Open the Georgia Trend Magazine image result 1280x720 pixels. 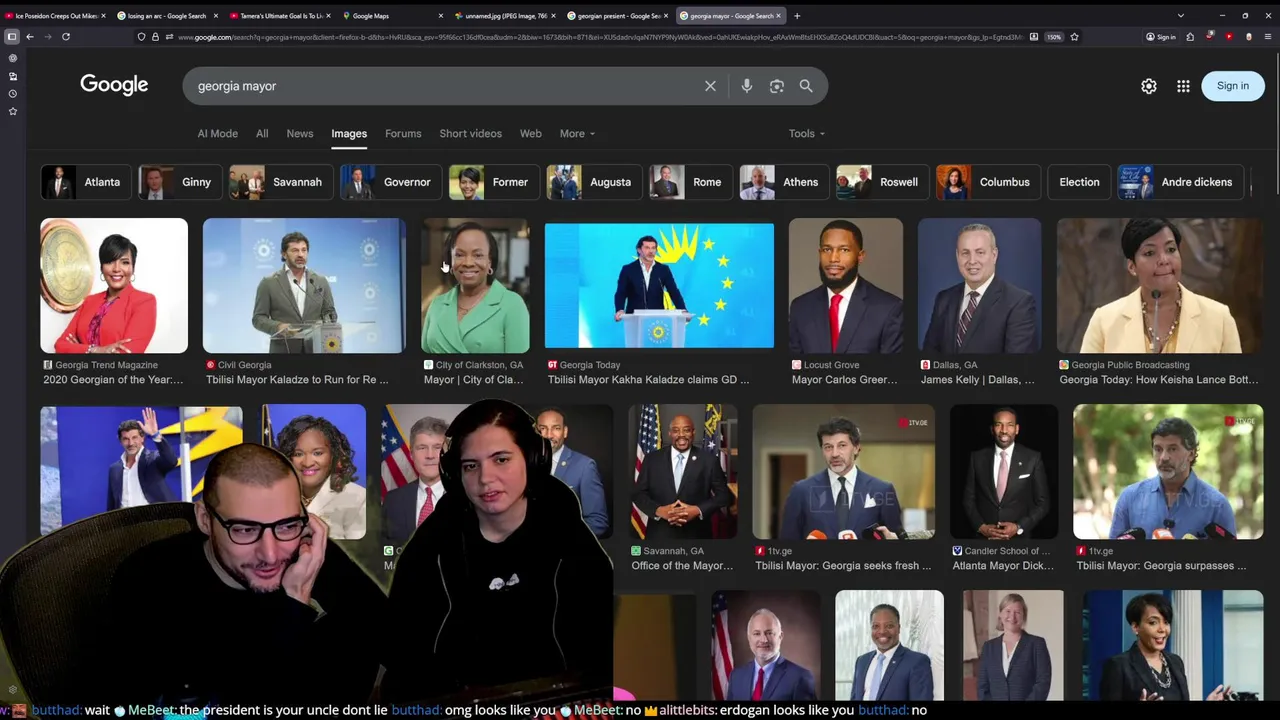(114, 285)
